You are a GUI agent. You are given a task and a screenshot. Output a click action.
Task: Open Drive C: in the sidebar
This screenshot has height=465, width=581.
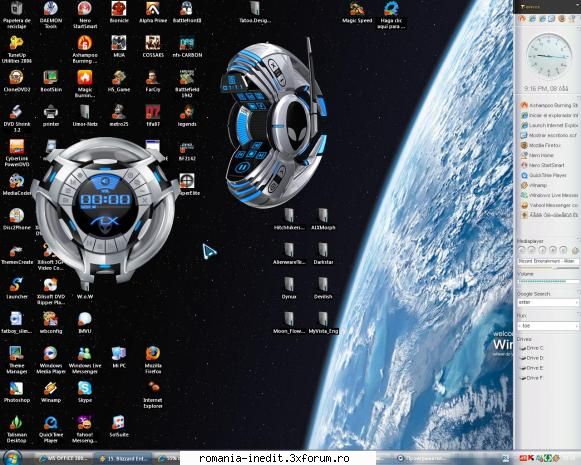(532, 348)
